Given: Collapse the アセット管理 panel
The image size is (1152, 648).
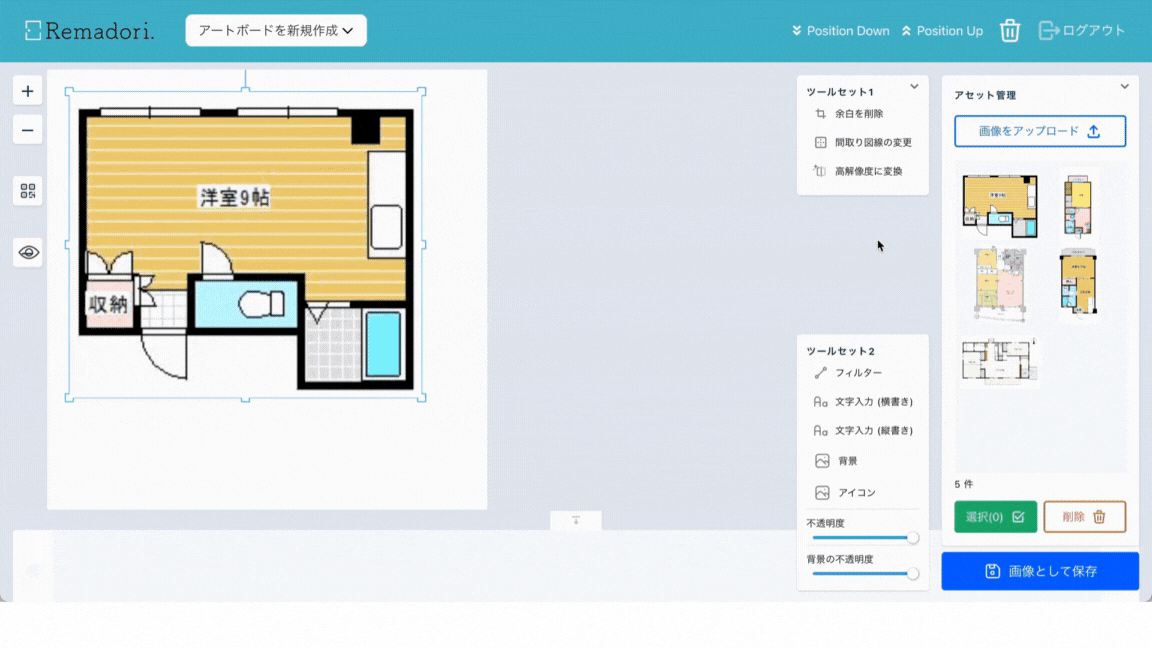Looking at the screenshot, I should [x=1125, y=85].
